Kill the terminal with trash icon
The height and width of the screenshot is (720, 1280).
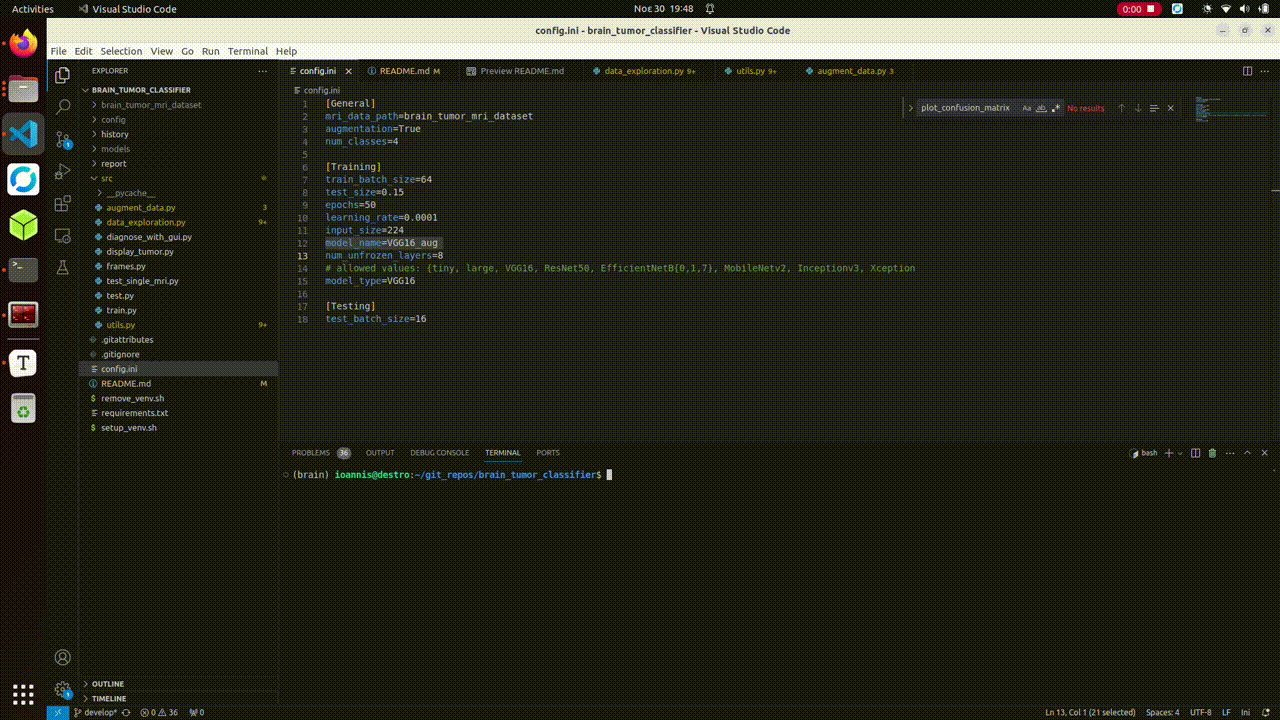[x=1212, y=453]
